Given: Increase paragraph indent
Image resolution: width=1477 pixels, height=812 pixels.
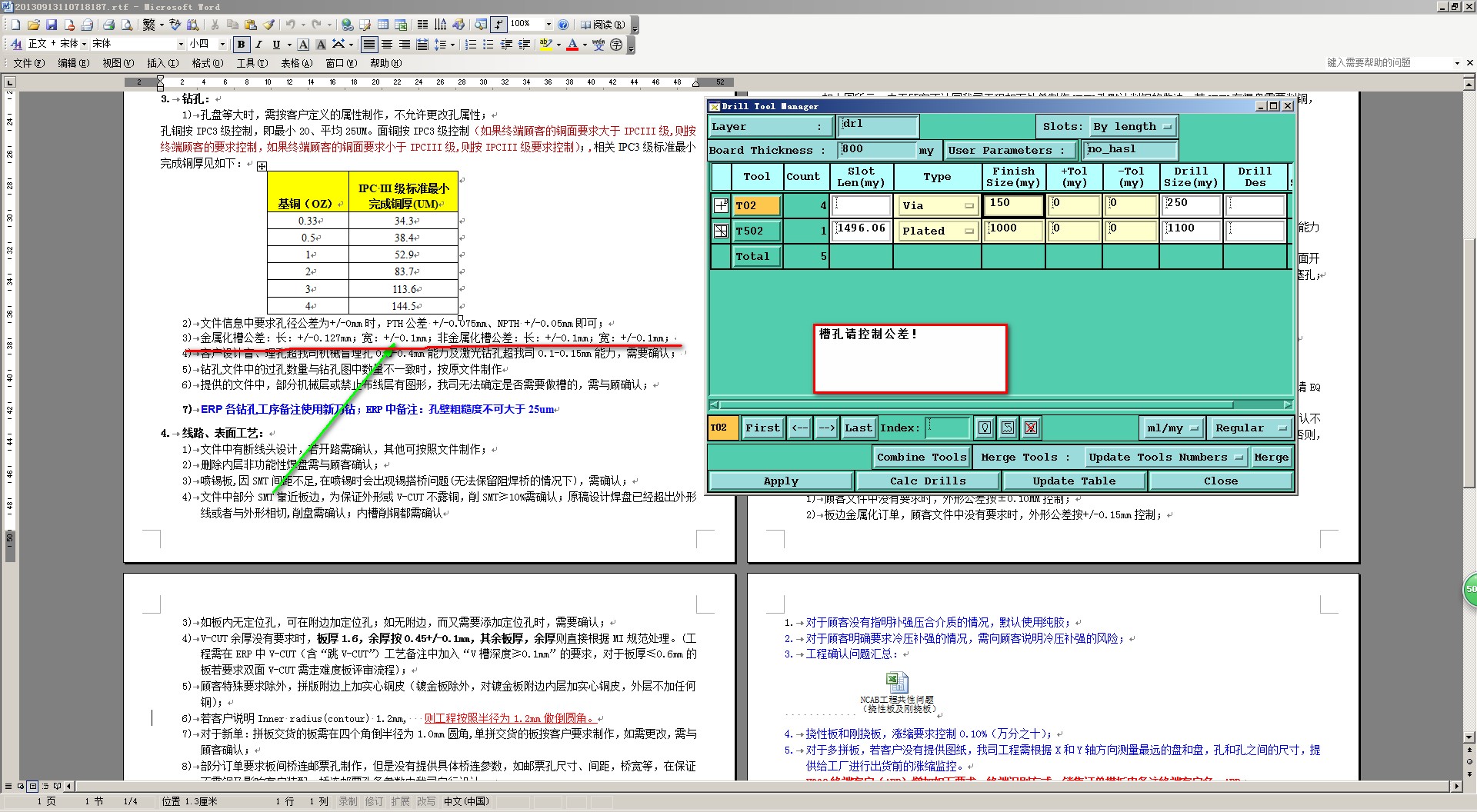Looking at the screenshot, I should point(524,45).
